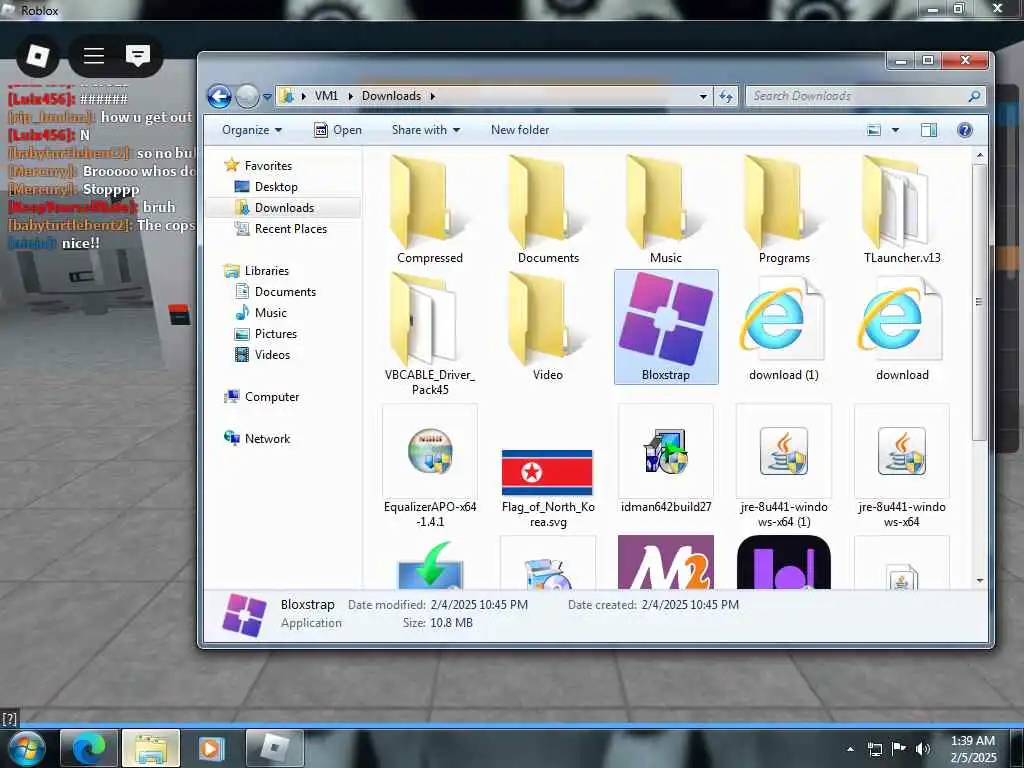Open the Video folder
Screen dimensions: 1024x768
548,327
